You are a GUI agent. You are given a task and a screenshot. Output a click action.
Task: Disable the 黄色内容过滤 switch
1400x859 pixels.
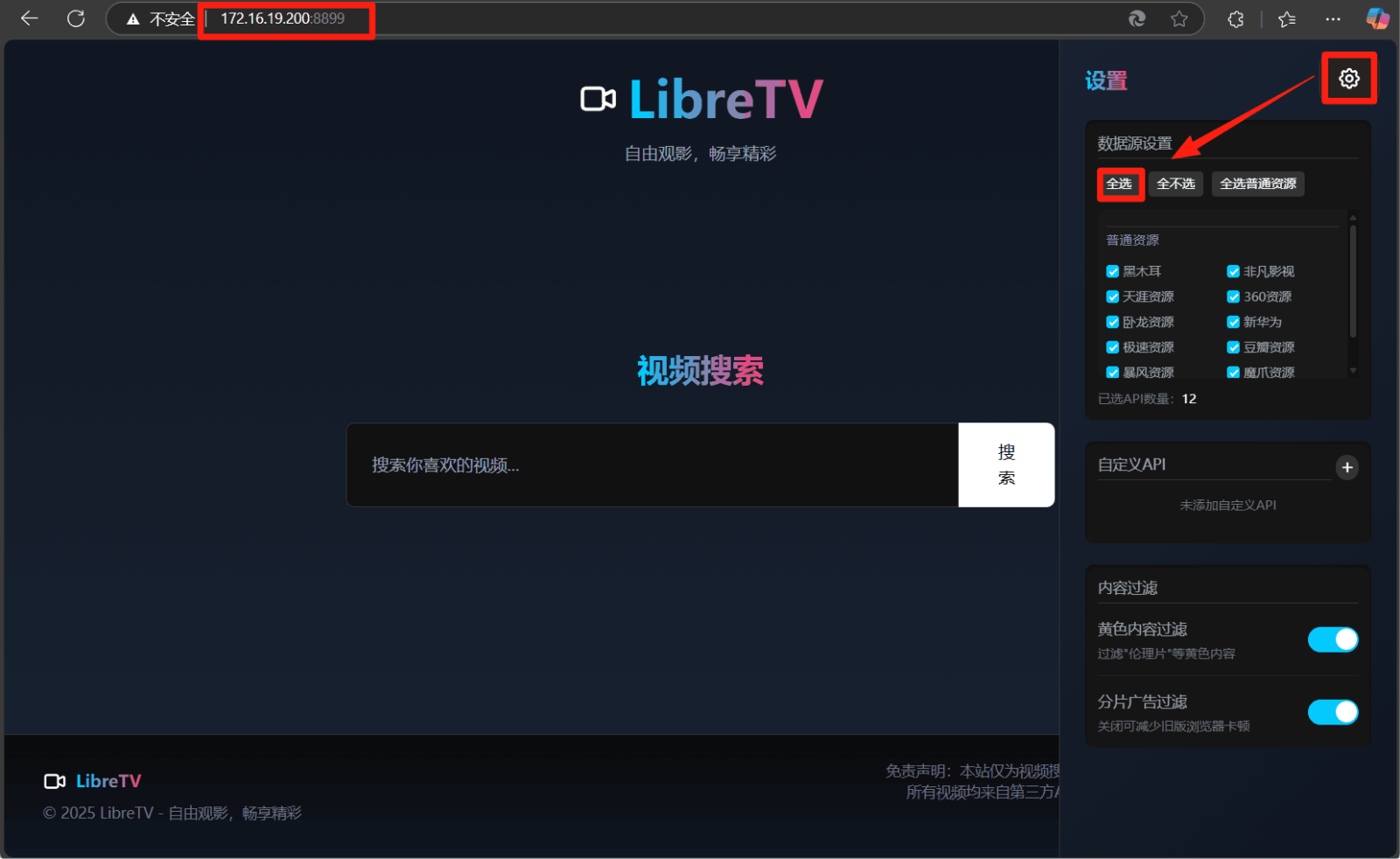pyautogui.click(x=1332, y=639)
